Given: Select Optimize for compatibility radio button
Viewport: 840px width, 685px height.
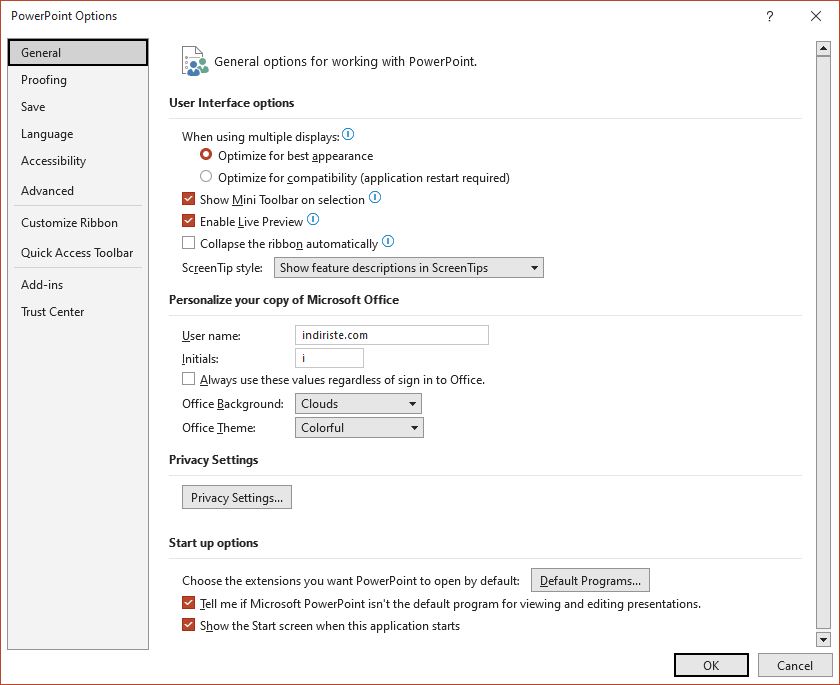Looking at the screenshot, I should (206, 176).
